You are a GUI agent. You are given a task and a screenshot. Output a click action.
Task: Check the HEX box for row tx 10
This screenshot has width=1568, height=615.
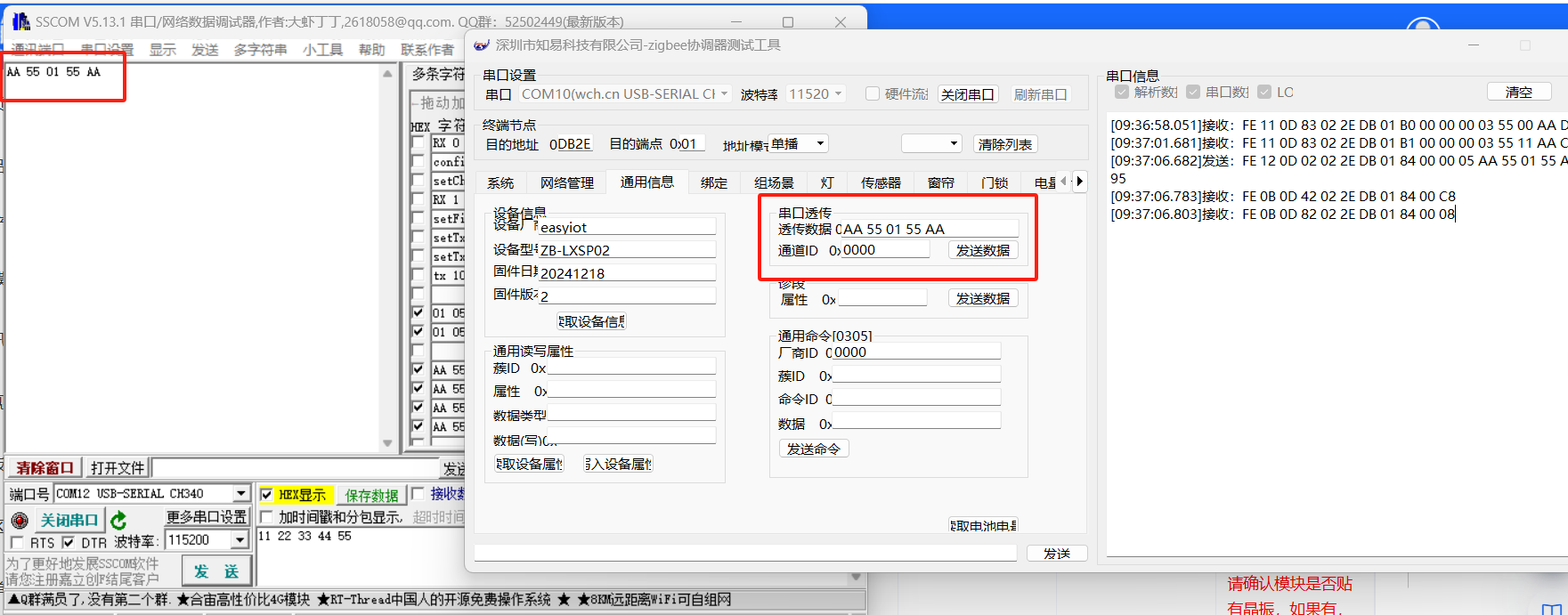point(418,275)
